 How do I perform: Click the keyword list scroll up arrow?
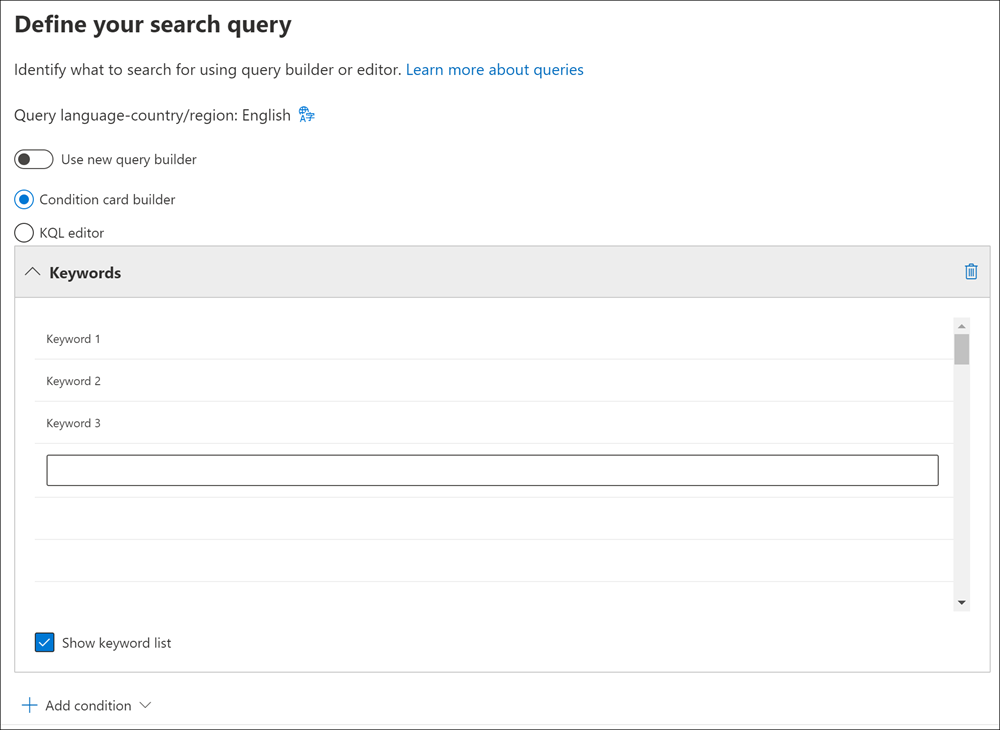tap(962, 326)
